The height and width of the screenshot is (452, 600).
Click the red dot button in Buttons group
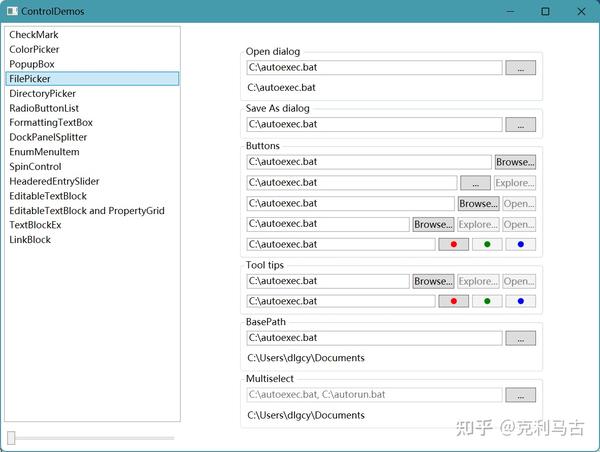point(453,244)
